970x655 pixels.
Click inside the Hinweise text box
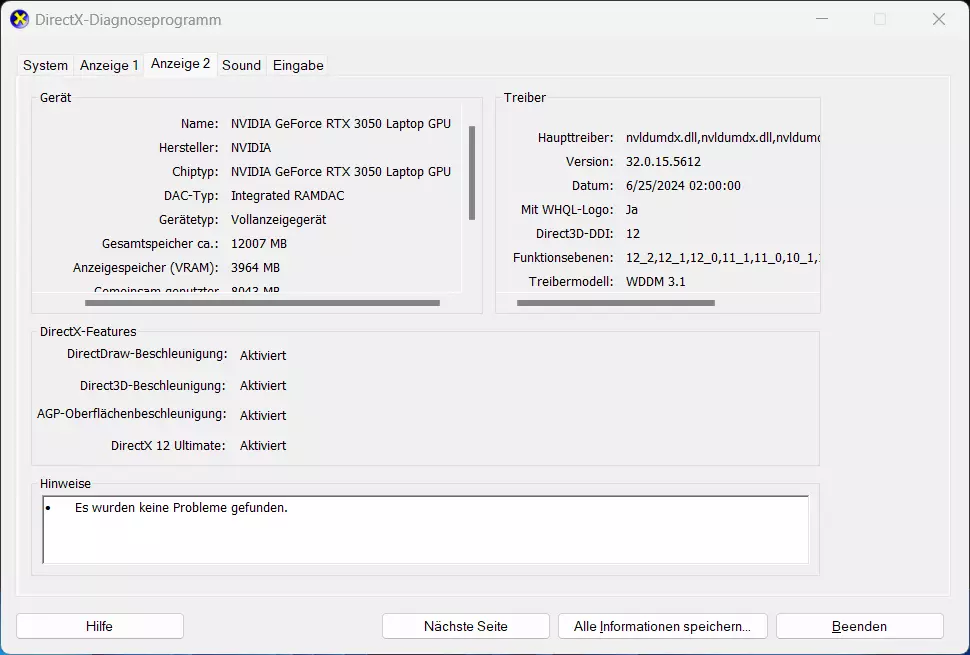[426, 529]
